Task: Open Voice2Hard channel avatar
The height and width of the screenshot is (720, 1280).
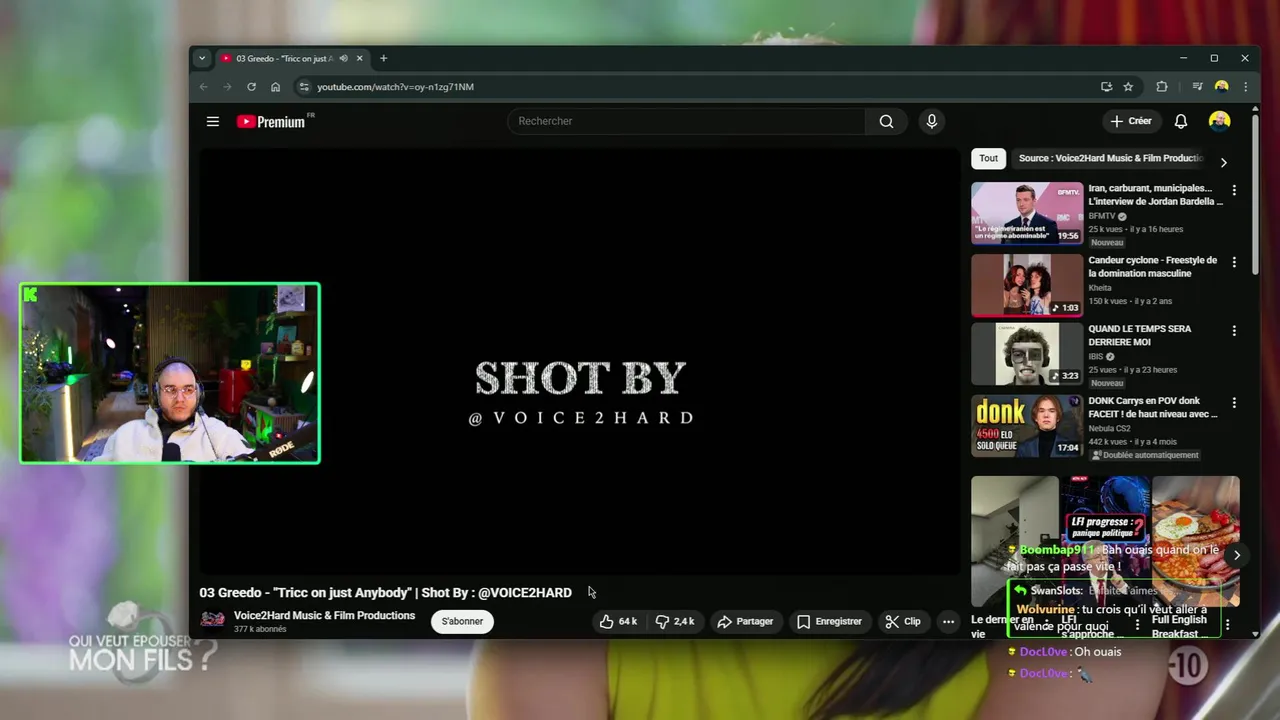Action: pos(212,620)
